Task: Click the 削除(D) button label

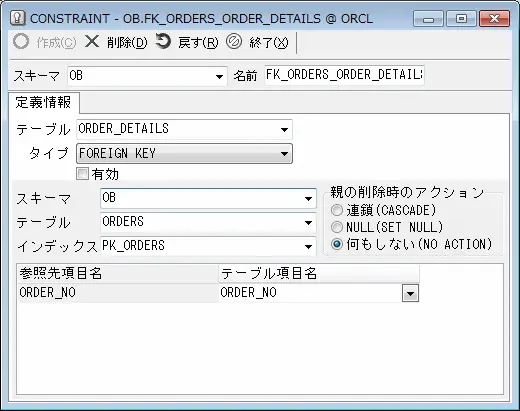Action: tap(127, 43)
